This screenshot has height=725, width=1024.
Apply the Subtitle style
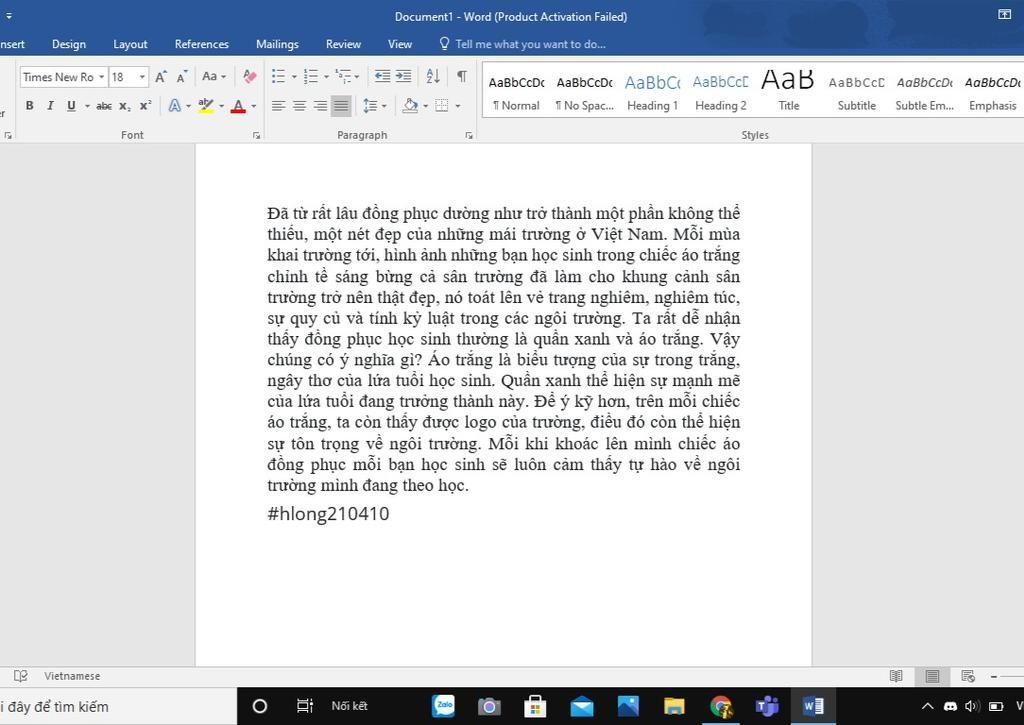pyautogui.click(x=856, y=92)
